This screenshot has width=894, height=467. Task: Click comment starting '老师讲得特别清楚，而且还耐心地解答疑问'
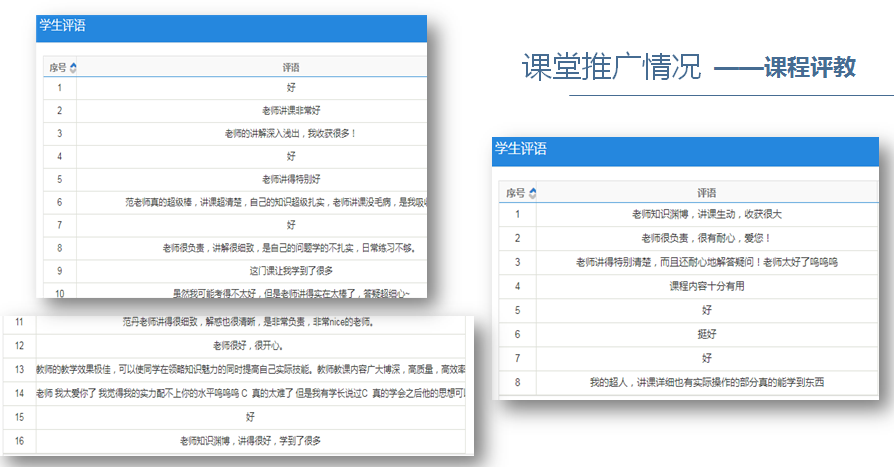click(x=706, y=262)
